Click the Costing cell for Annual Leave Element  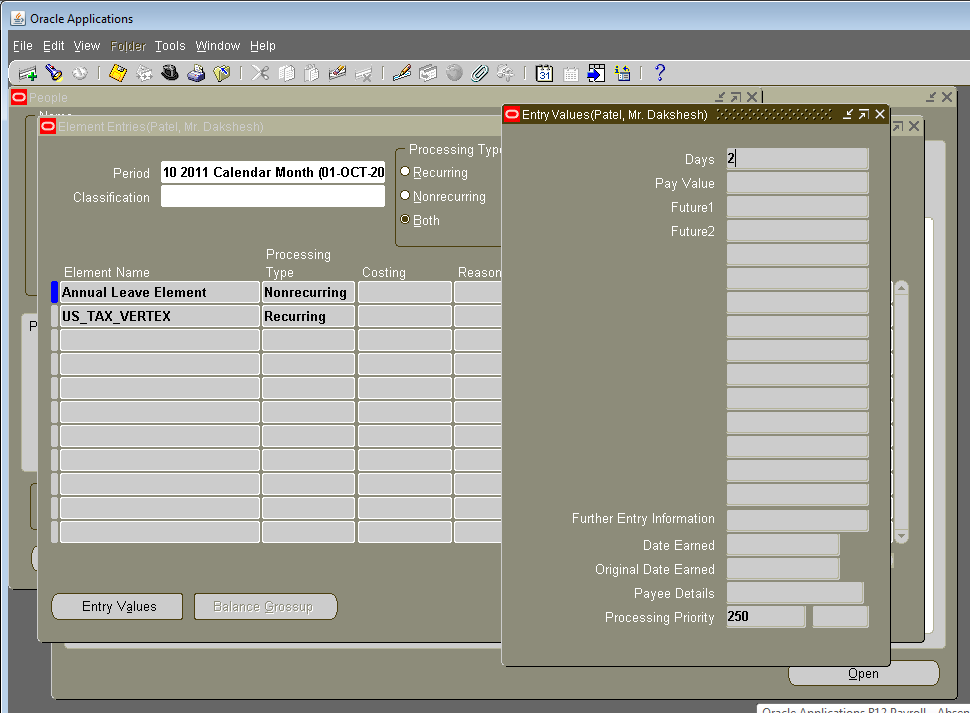(405, 292)
